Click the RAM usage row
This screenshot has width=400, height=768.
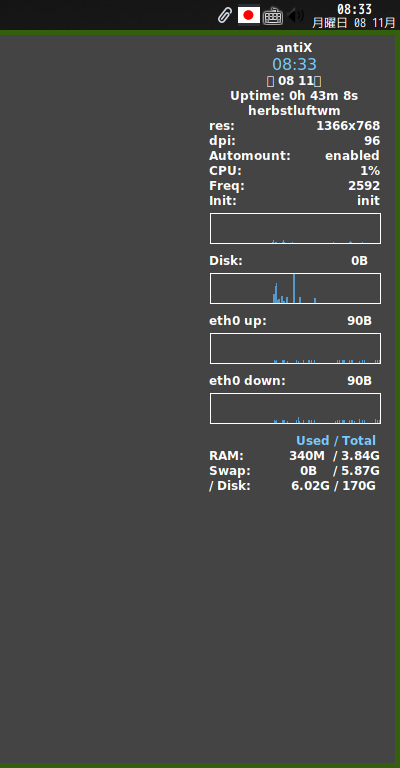(x=294, y=456)
